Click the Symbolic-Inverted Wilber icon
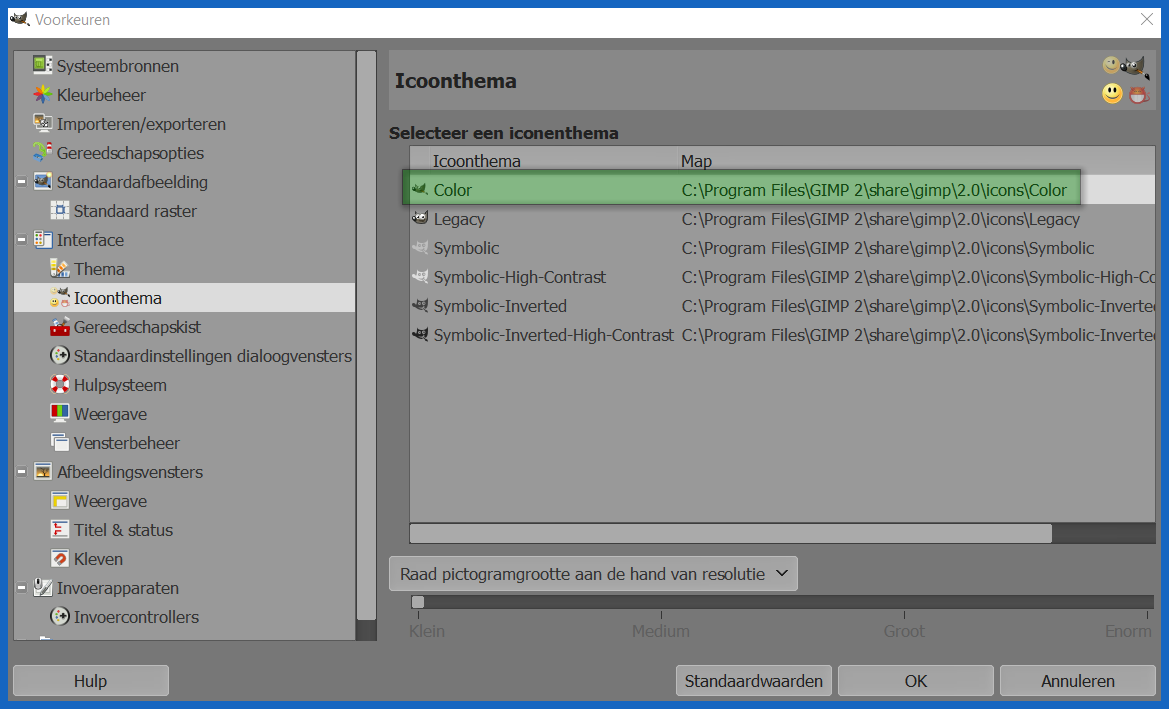The height and width of the screenshot is (709, 1169). (x=420, y=306)
